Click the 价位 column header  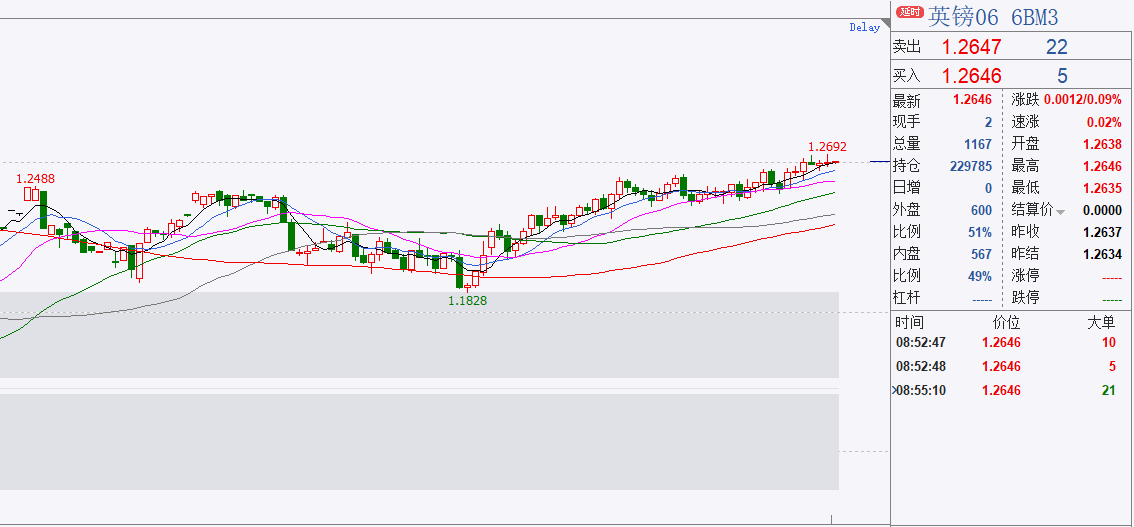(1007, 322)
